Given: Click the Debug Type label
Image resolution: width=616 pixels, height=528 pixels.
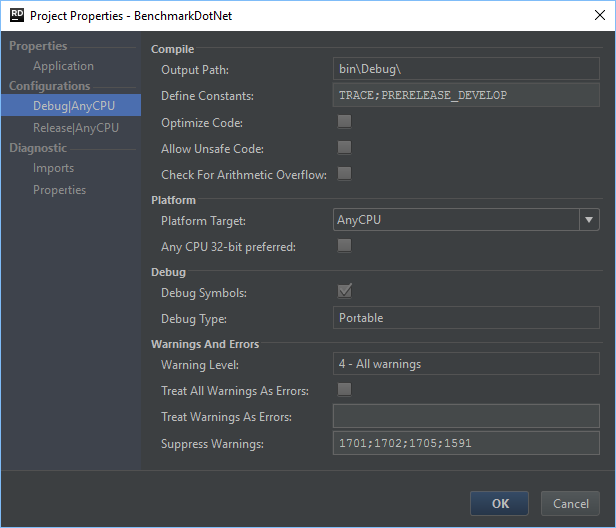Looking at the screenshot, I should tap(194, 319).
